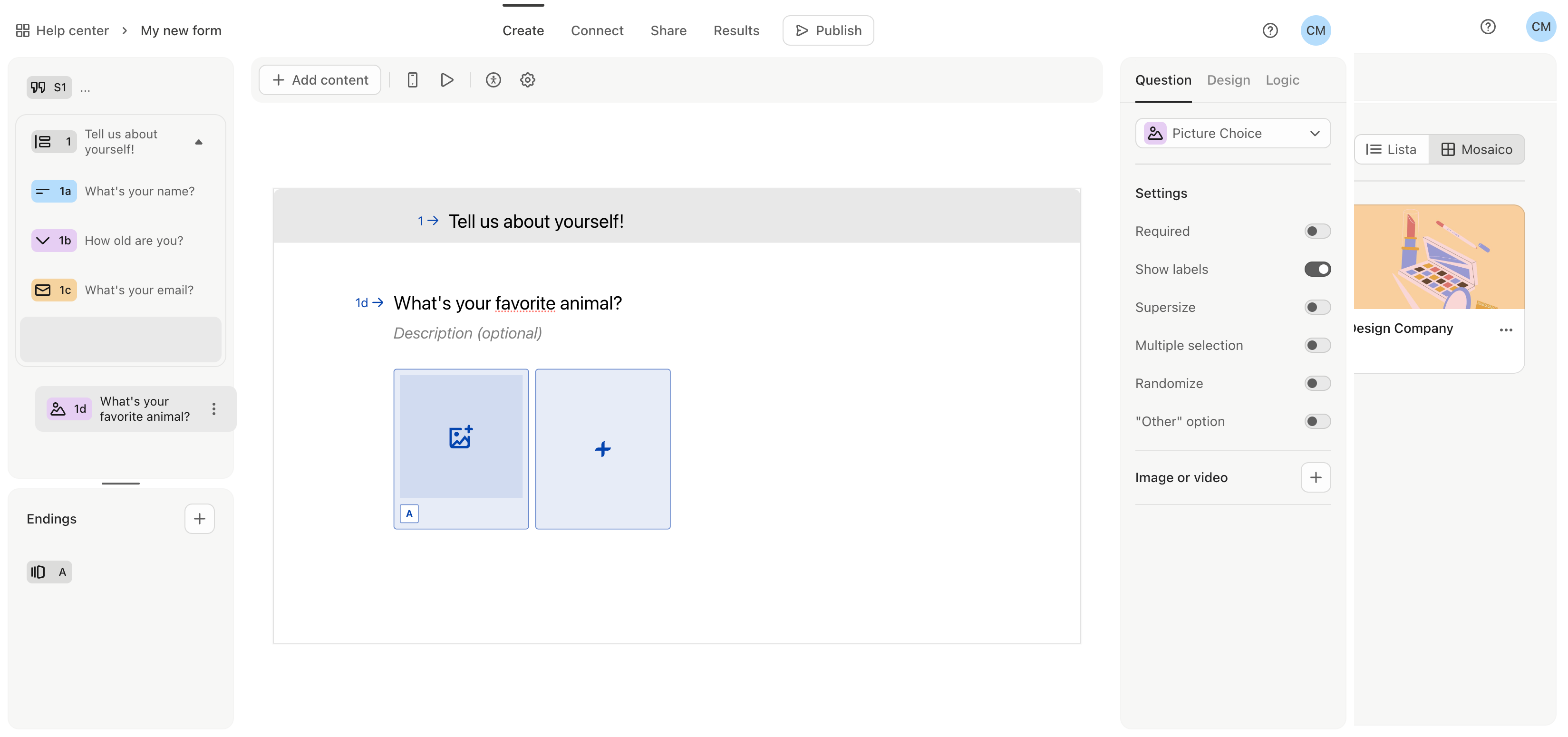Open the mobile device preview icon

click(413, 80)
